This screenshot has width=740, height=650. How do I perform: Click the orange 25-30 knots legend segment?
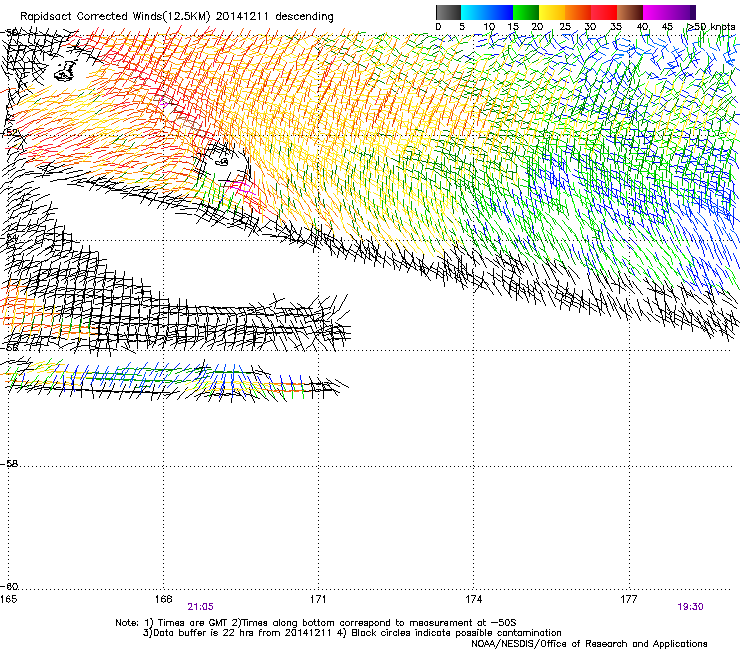pyautogui.click(x=578, y=12)
